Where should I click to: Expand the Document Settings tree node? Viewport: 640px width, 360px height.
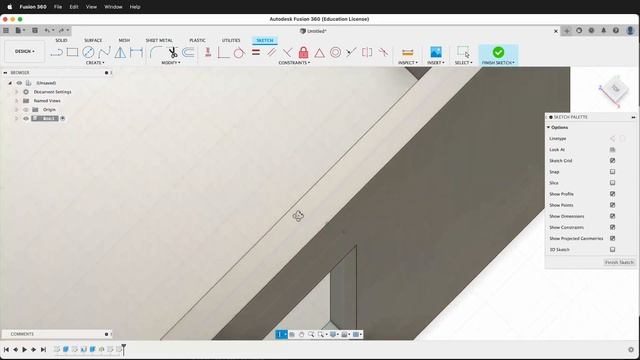(17, 92)
